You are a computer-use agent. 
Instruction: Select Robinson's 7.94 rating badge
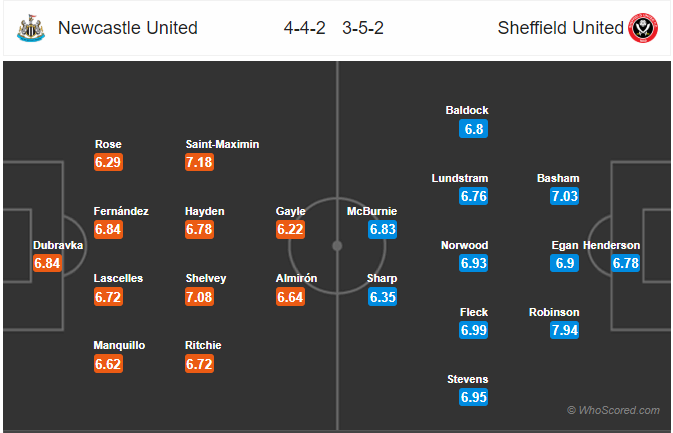tap(564, 330)
